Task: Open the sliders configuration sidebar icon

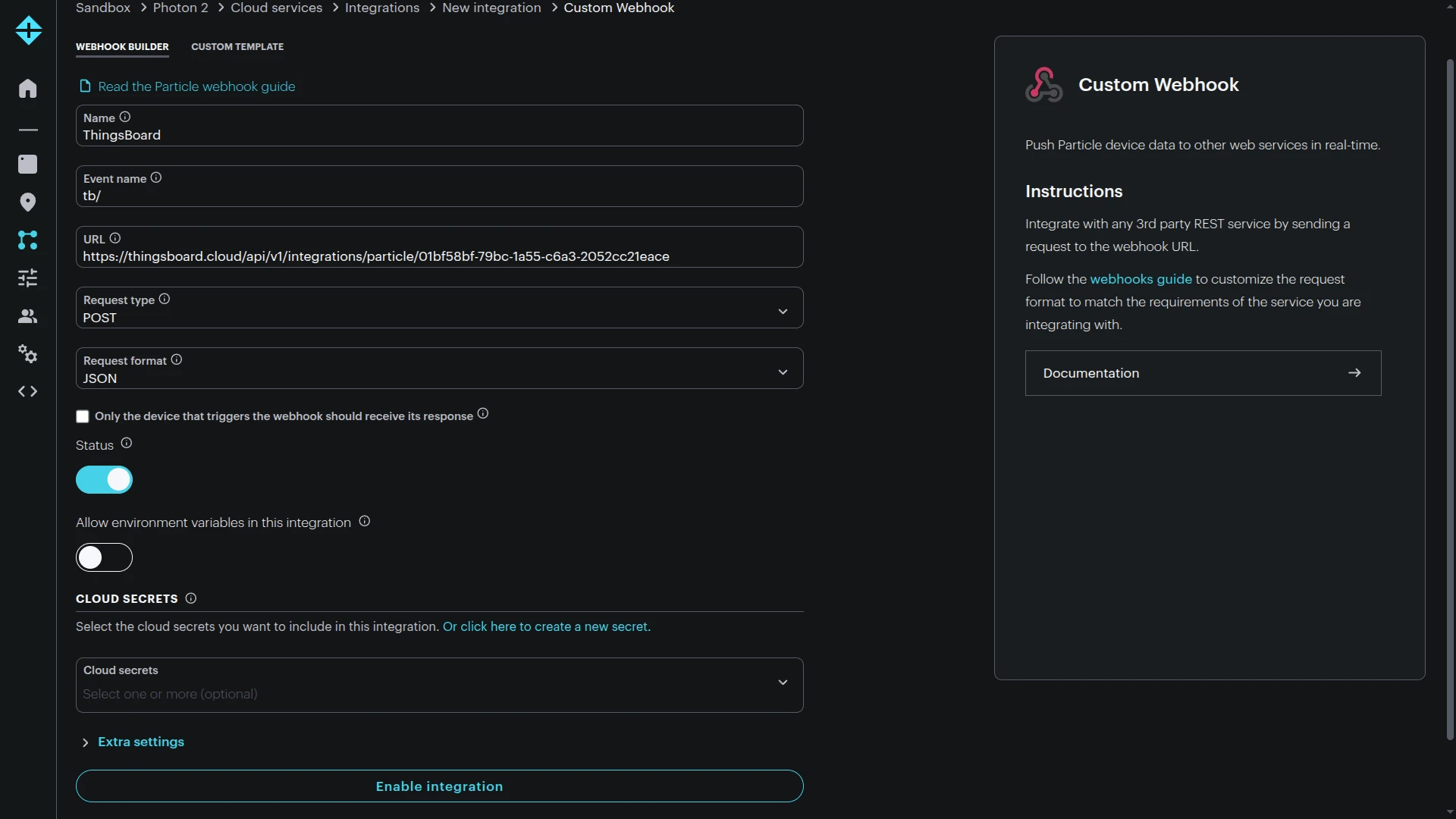Action: point(28,278)
